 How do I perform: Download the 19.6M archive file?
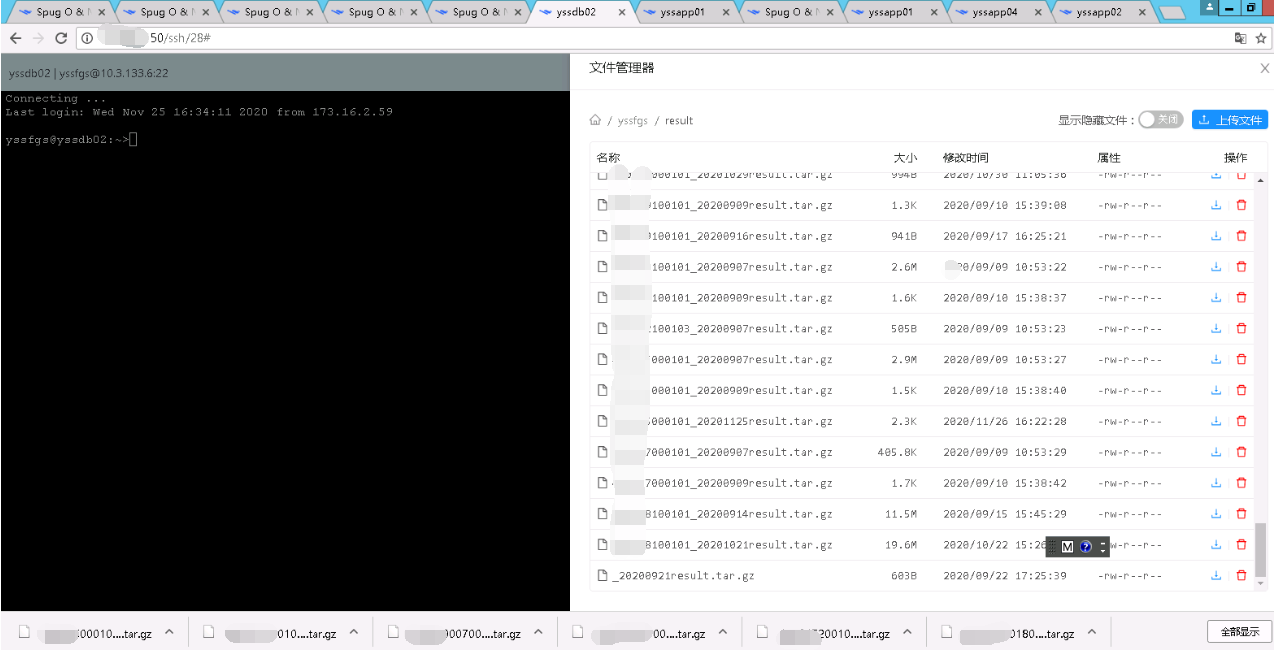(1216, 545)
